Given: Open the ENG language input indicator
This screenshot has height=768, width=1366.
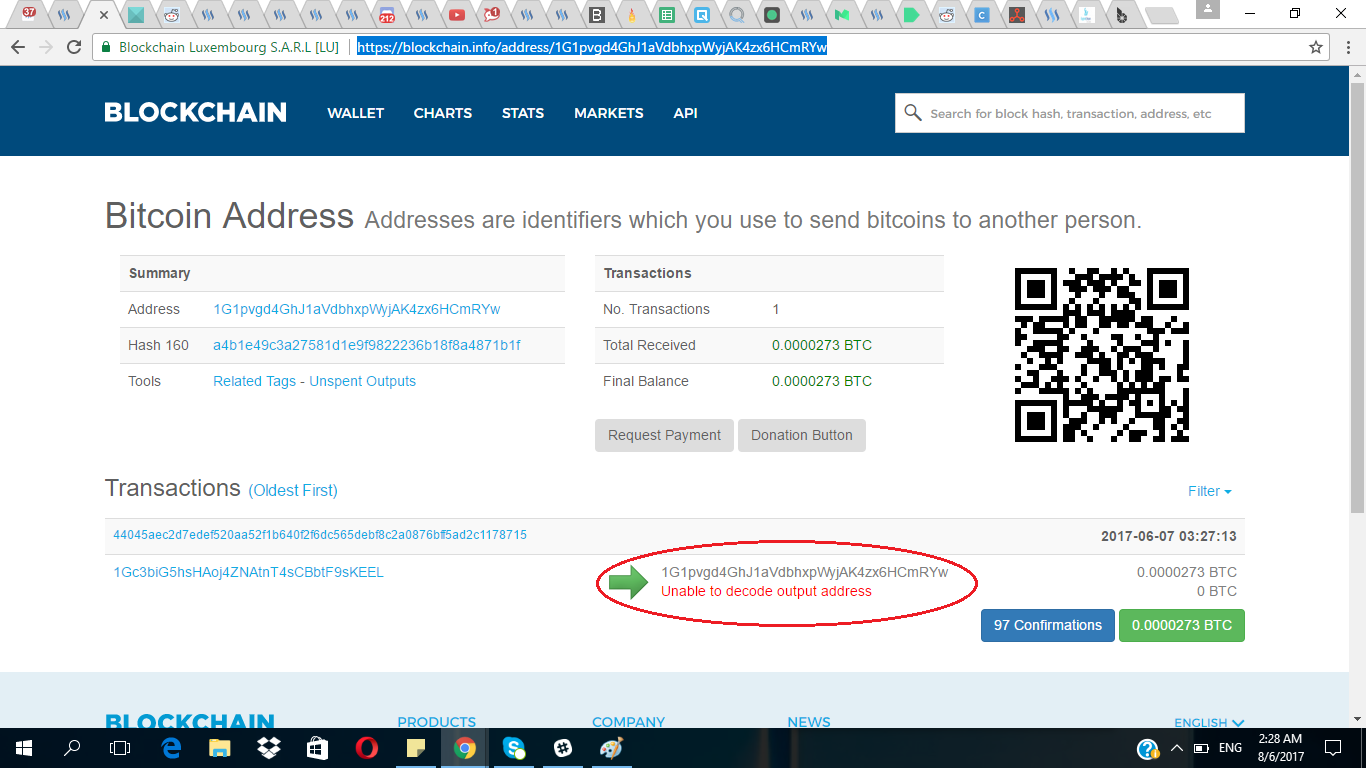Looking at the screenshot, I should (x=1230, y=748).
